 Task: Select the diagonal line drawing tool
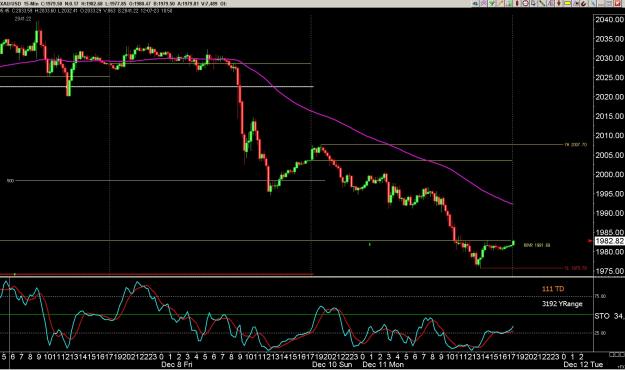point(542,3)
